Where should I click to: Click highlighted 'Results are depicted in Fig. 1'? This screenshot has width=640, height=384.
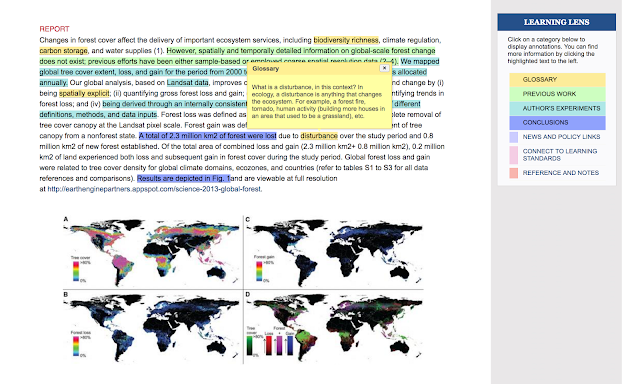pyautogui.click(x=183, y=178)
